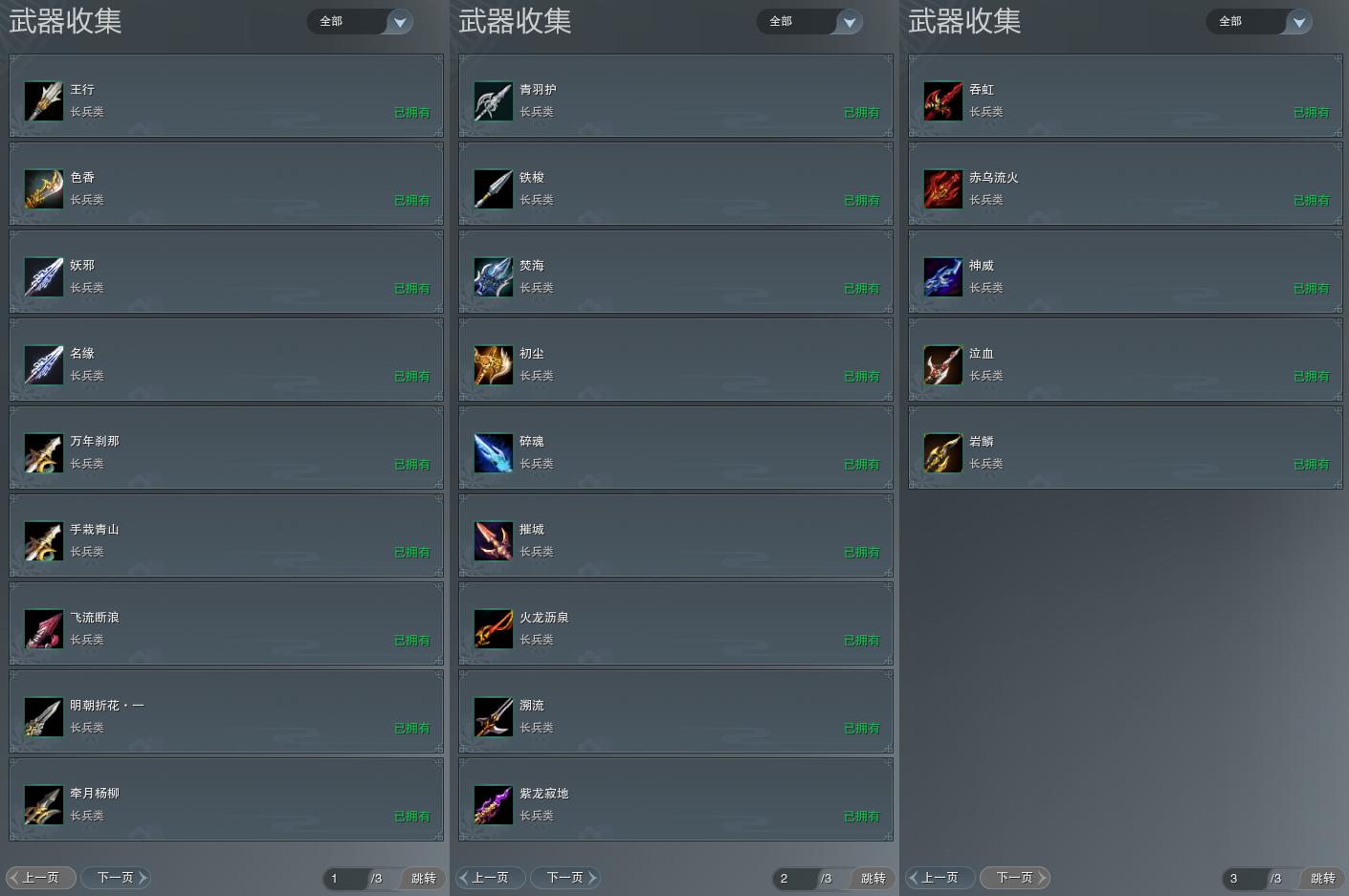Select the 飞流断浪 weapon icon
The image size is (1349, 896).
(x=44, y=629)
